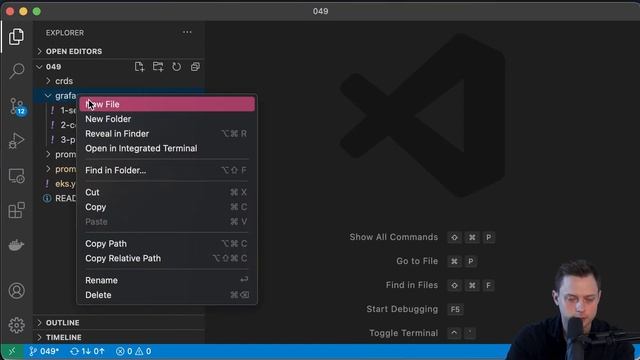Synchronize changes in status bar
Viewport: 640px width, 360px height.
pyautogui.click(x=87, y=351)
